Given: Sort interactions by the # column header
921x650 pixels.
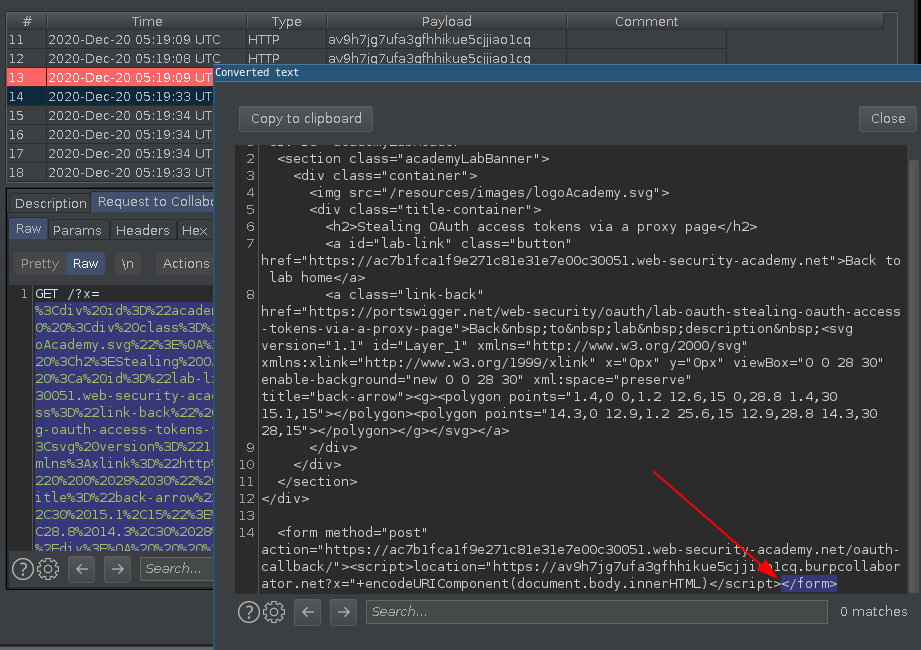Looking at the screenshot, I should 27,22.
